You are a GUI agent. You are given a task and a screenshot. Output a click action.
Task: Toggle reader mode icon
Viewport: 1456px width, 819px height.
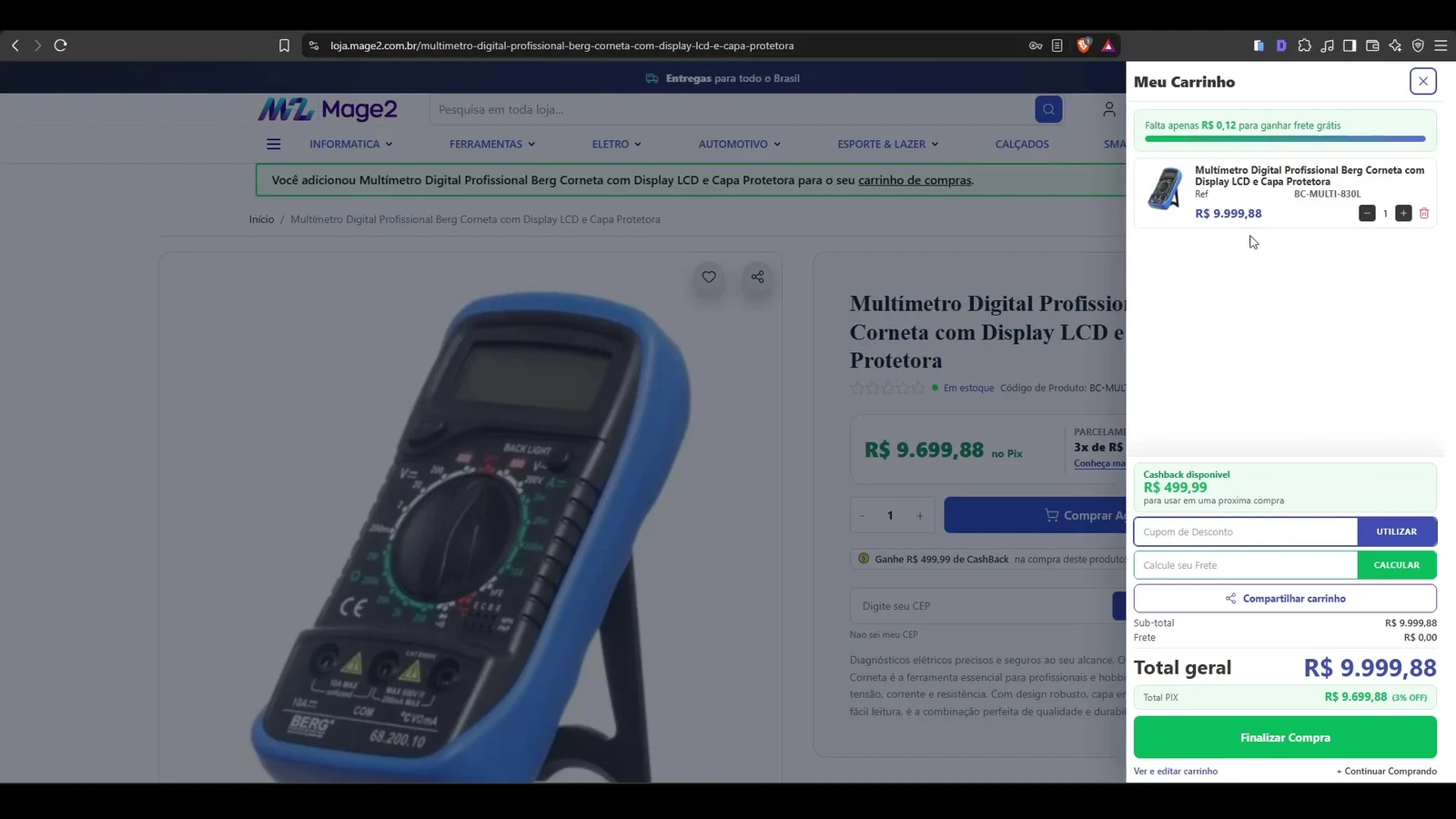1057,45
